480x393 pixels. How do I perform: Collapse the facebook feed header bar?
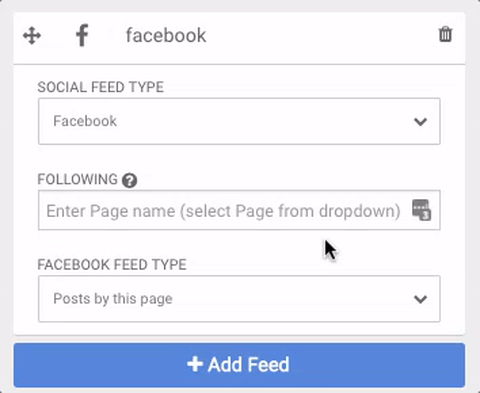point(239,38)
